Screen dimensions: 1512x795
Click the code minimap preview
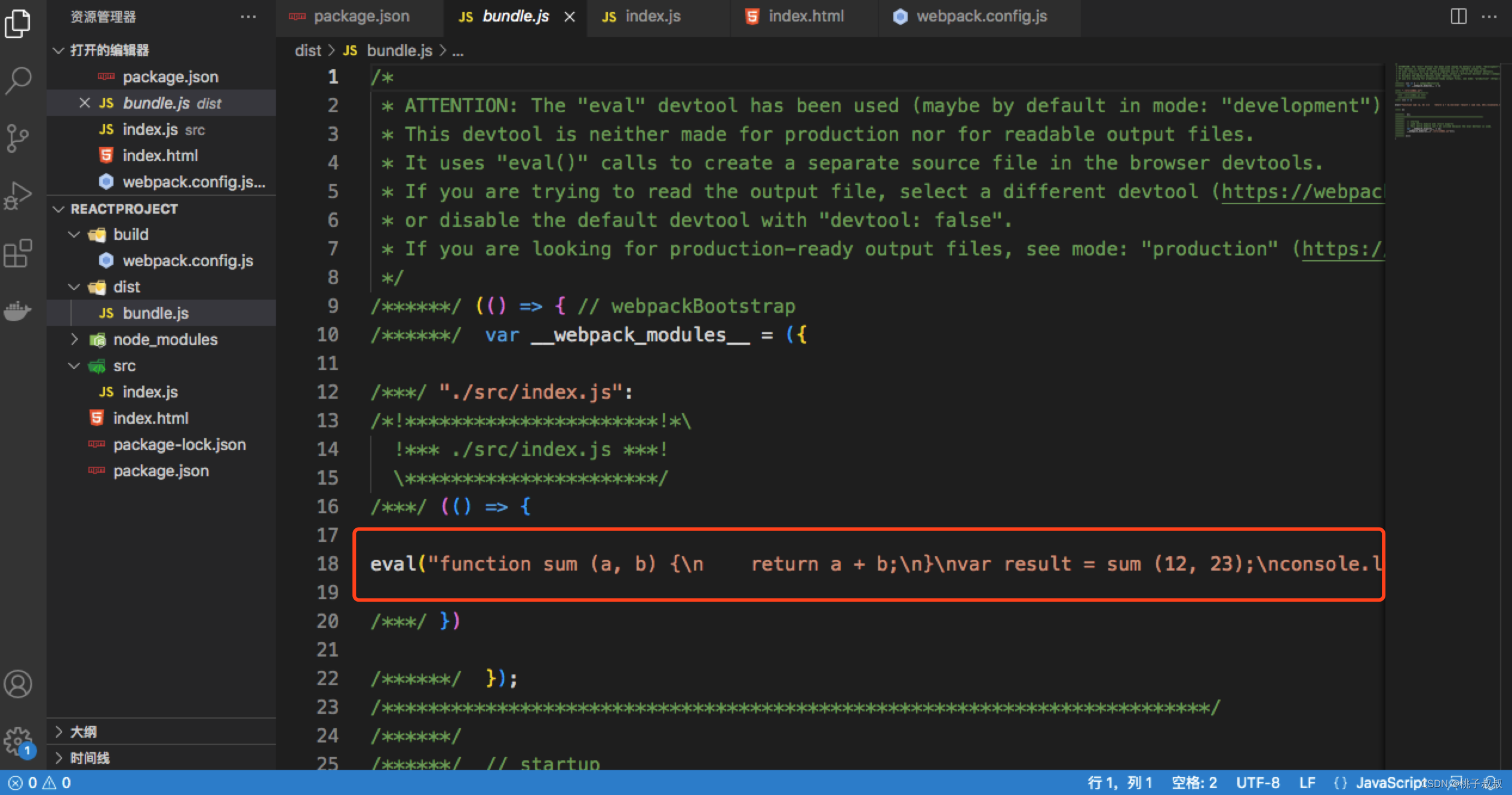click(x=1448, y=101)
